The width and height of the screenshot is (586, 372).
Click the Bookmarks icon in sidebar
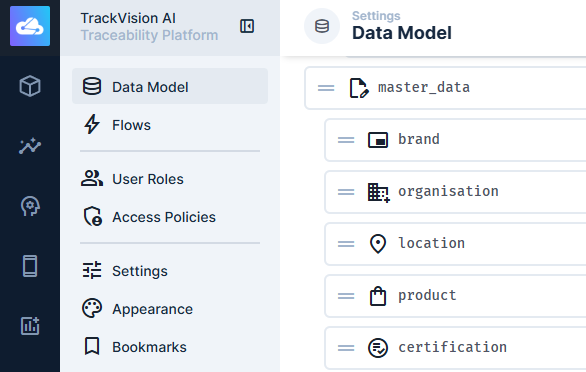point(92,346)
